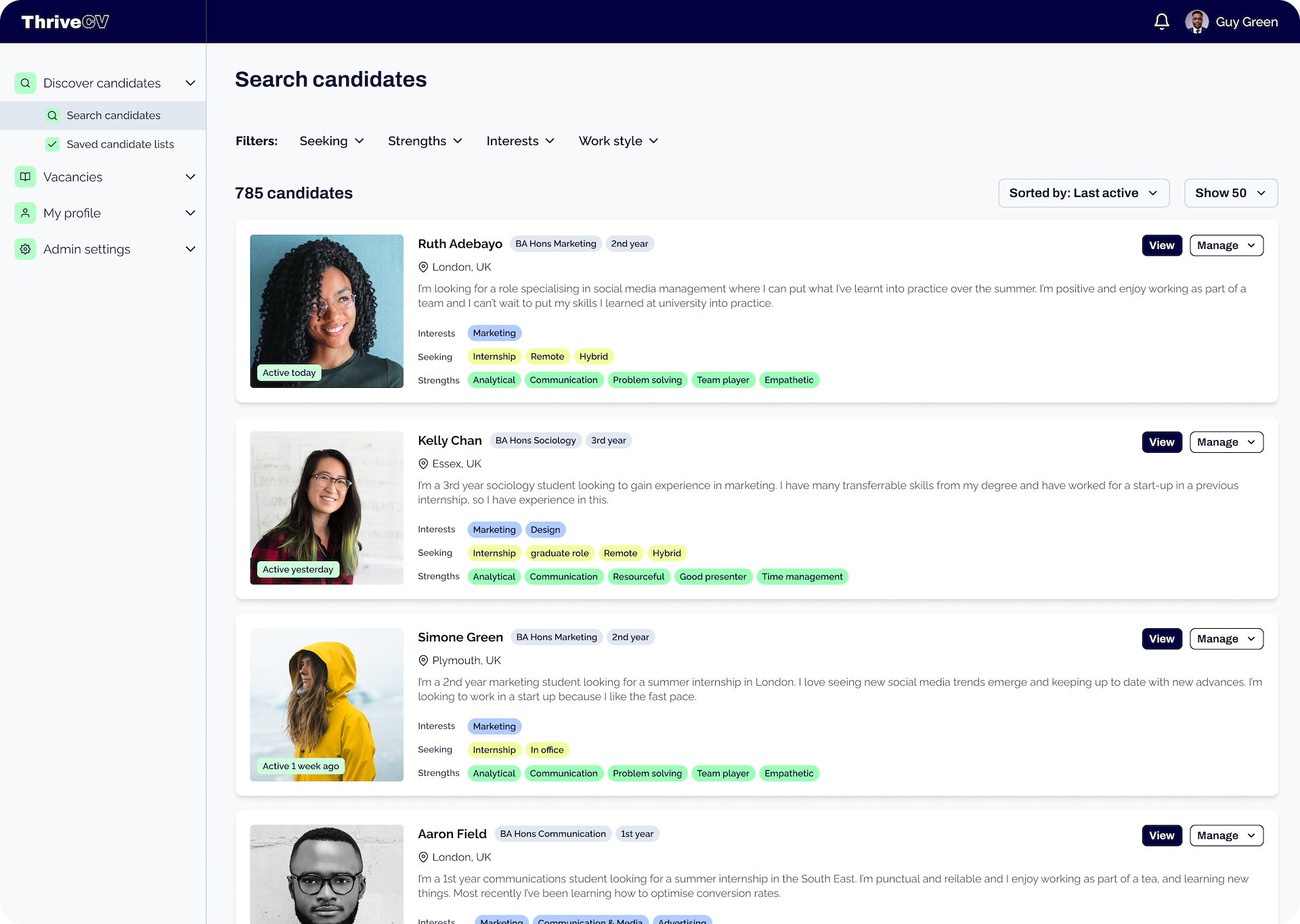Click the 3rd year badge
This screenshot has width=1300, height=924.
(608, 441)
